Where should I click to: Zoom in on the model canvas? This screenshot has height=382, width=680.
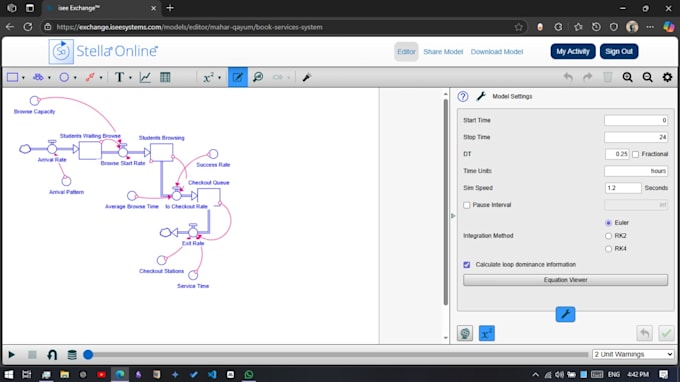click(628, 77)
